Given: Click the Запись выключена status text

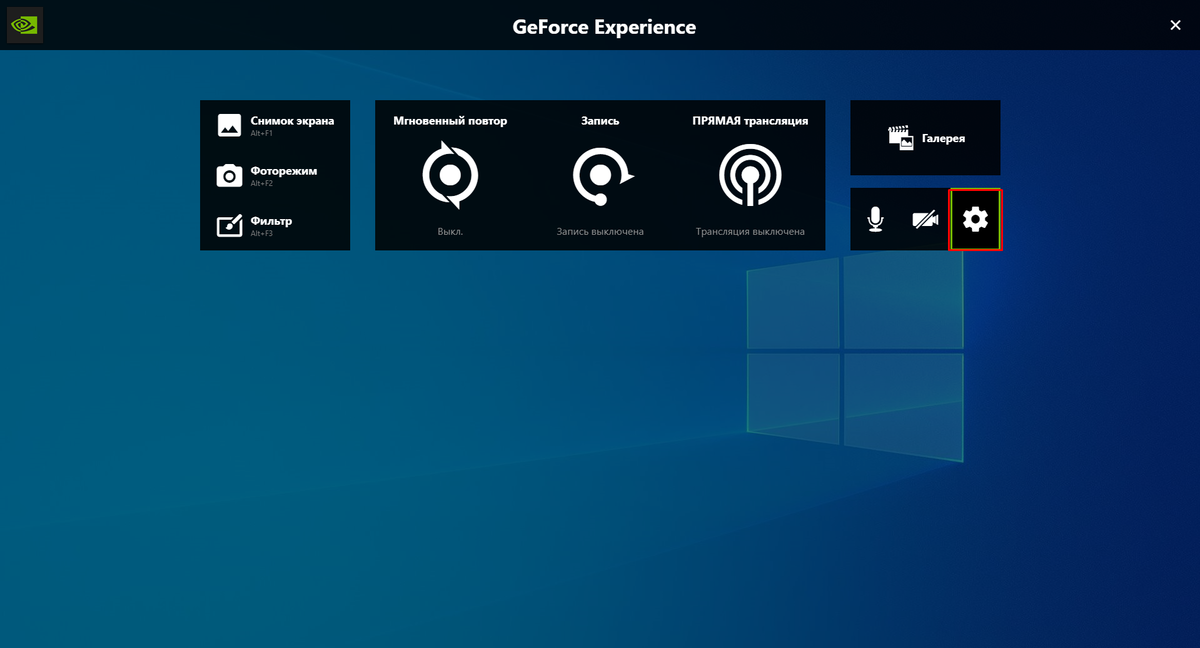Looking at the screenshot, I should coord(601,231).
